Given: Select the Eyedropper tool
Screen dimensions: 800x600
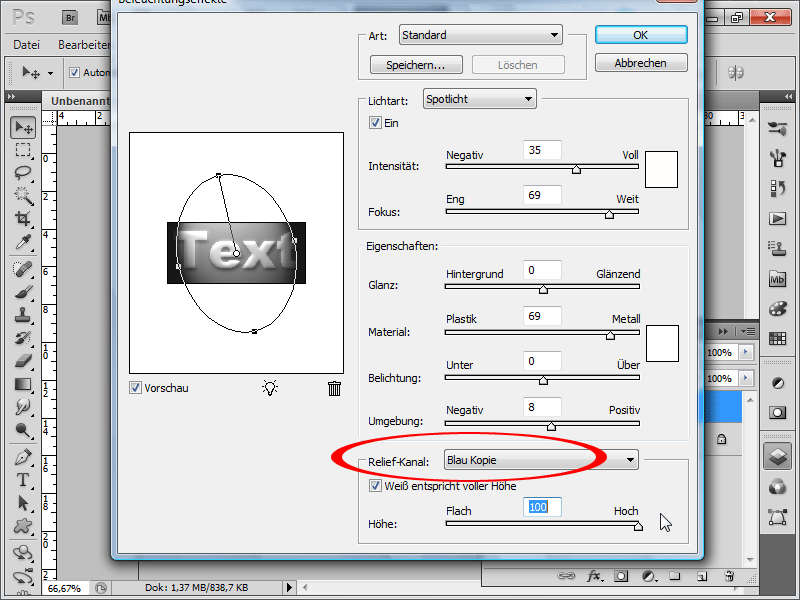Looking at the screenshot, I should tap(23, 242).
